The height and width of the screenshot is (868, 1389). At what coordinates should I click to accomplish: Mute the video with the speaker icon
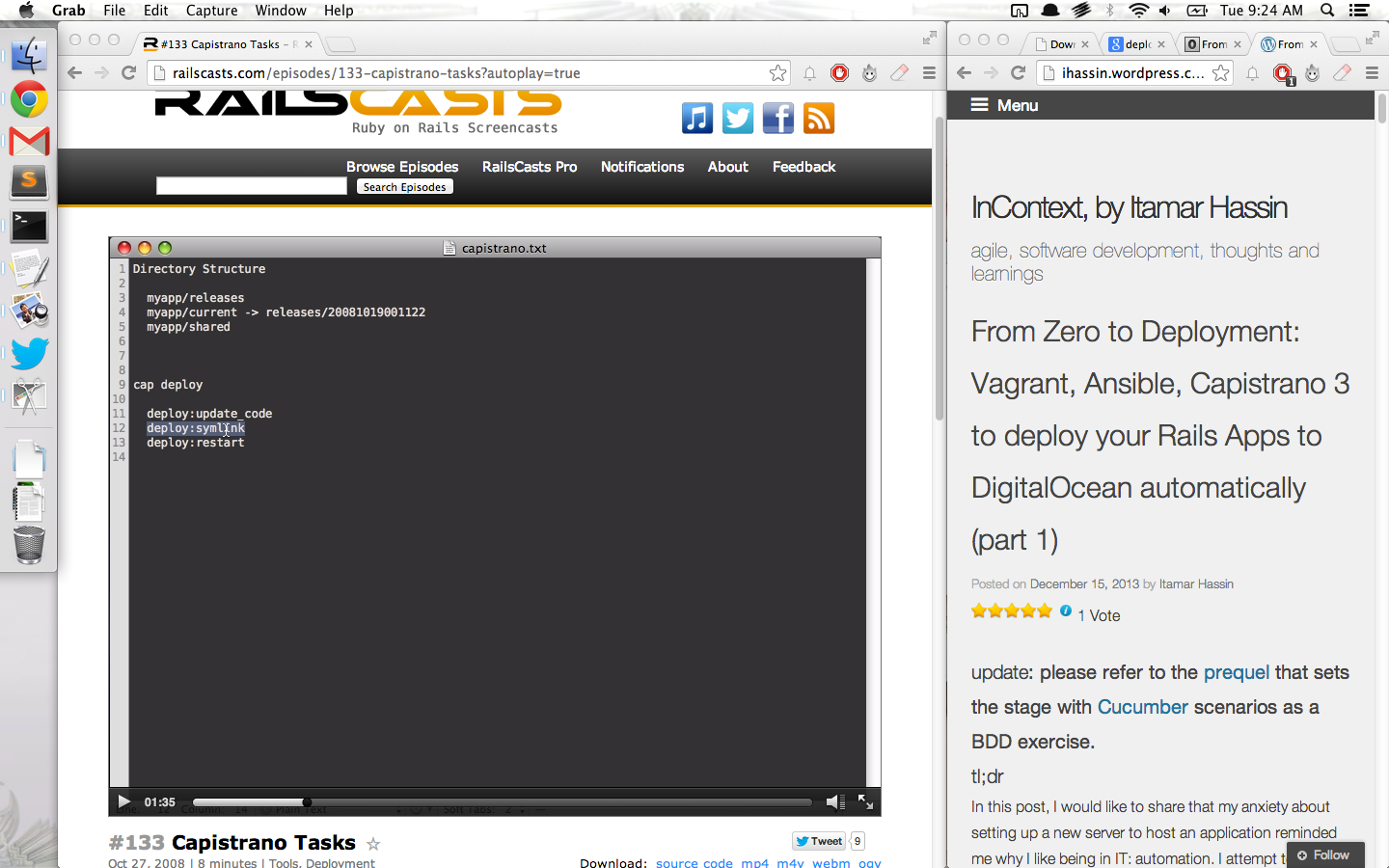(x=835, y=801)
